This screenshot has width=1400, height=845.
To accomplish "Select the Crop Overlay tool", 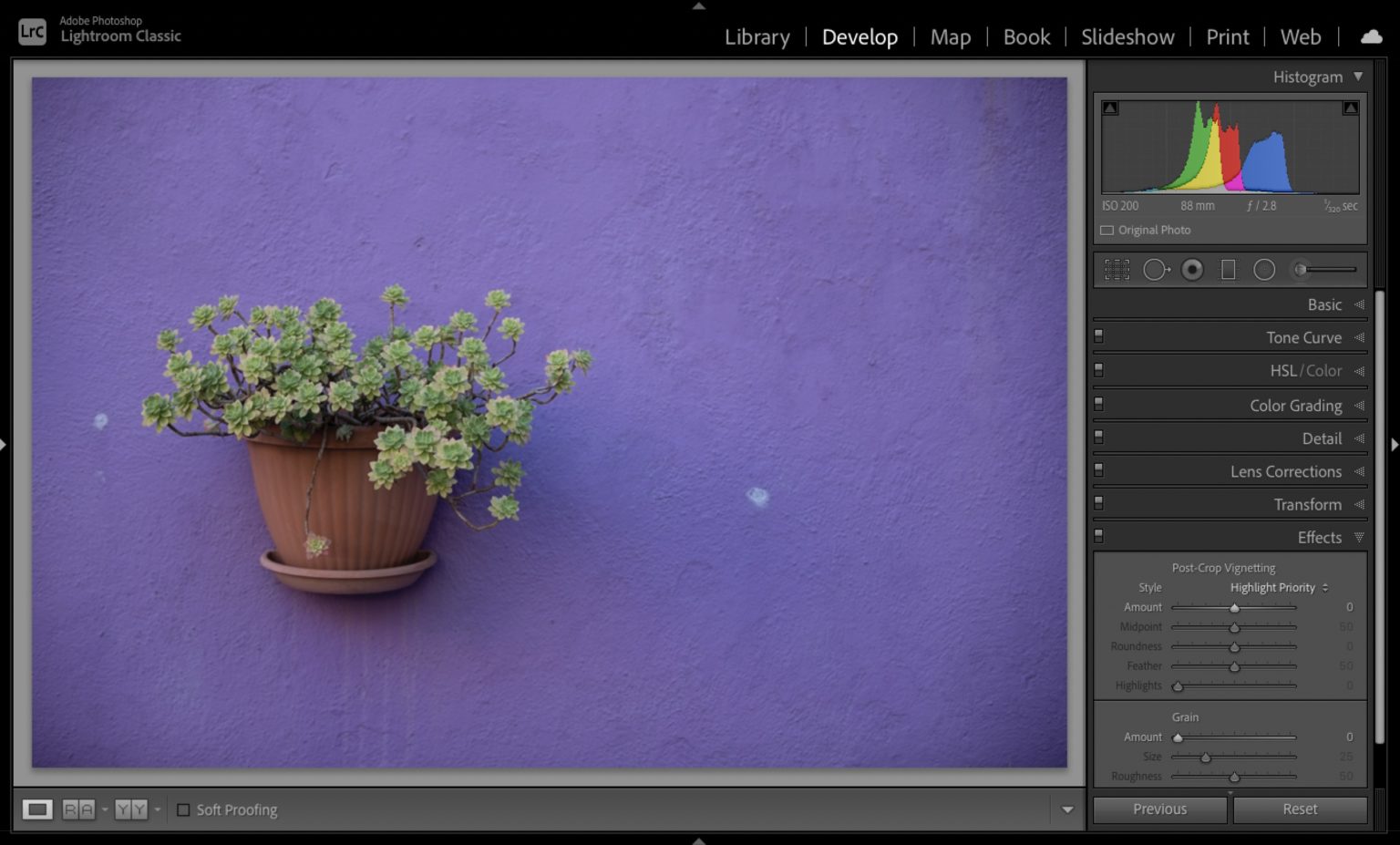I will [x=1117, y=269].
